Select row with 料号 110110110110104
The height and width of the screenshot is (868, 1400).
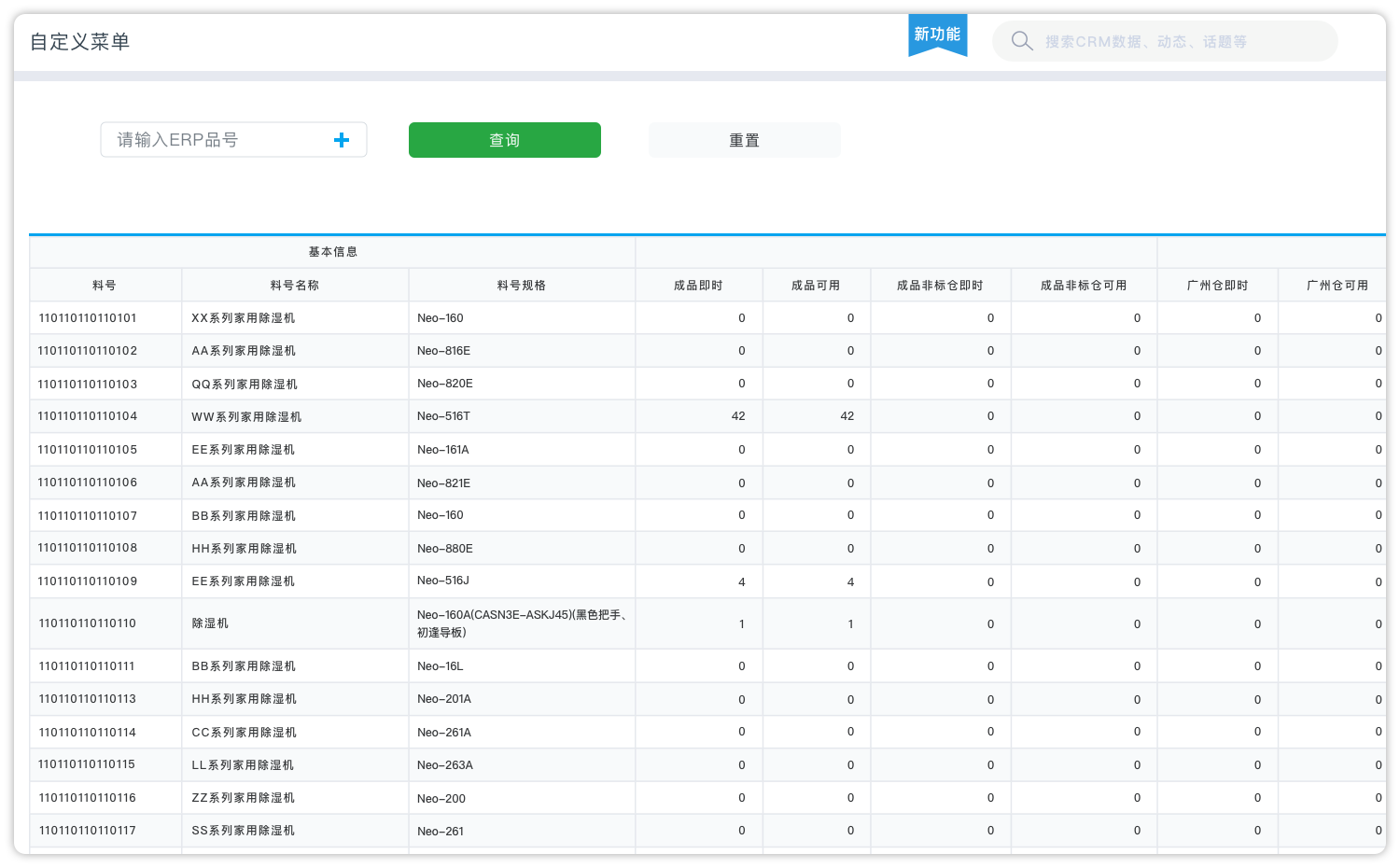pyautogui.click(x=88, y=416)
